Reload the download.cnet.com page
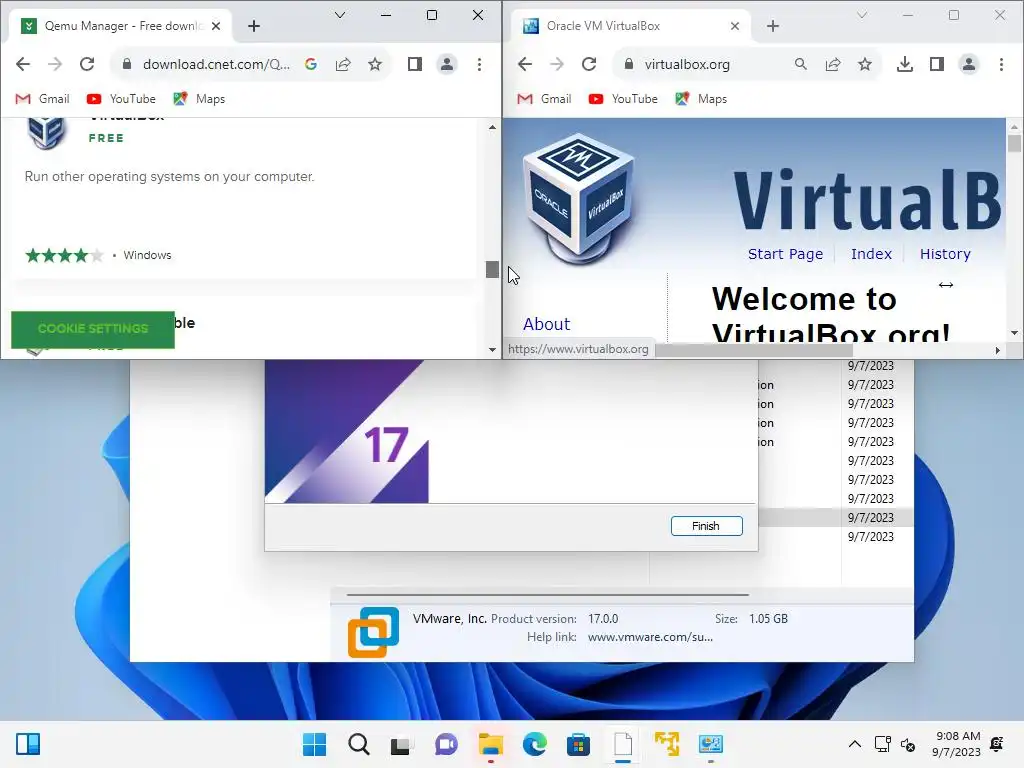 pos(87,64)
